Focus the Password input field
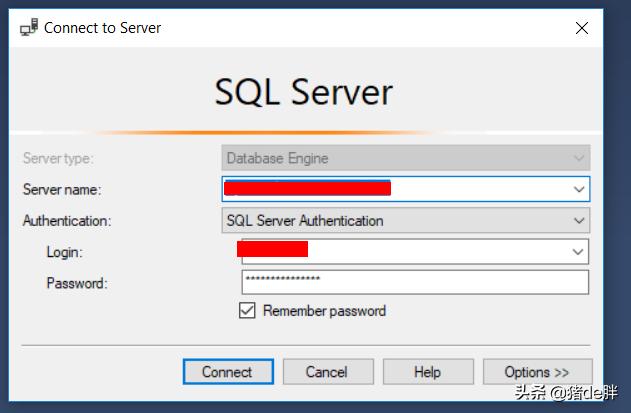This screenshot has height=413, width=631. [x=415, y=283]
